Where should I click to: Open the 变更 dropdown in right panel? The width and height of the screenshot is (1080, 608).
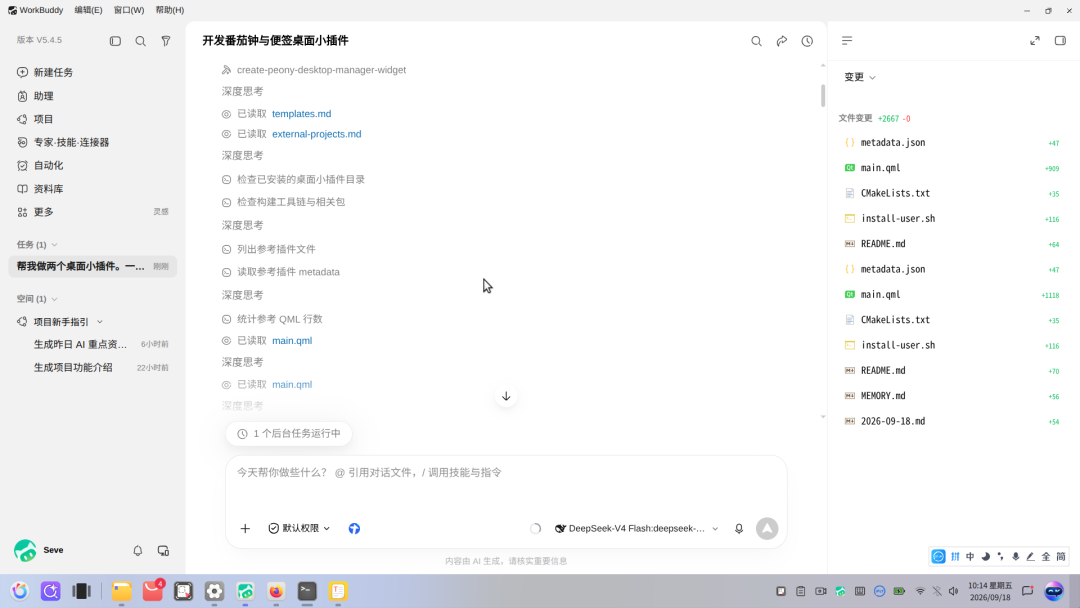pos(860,77)
